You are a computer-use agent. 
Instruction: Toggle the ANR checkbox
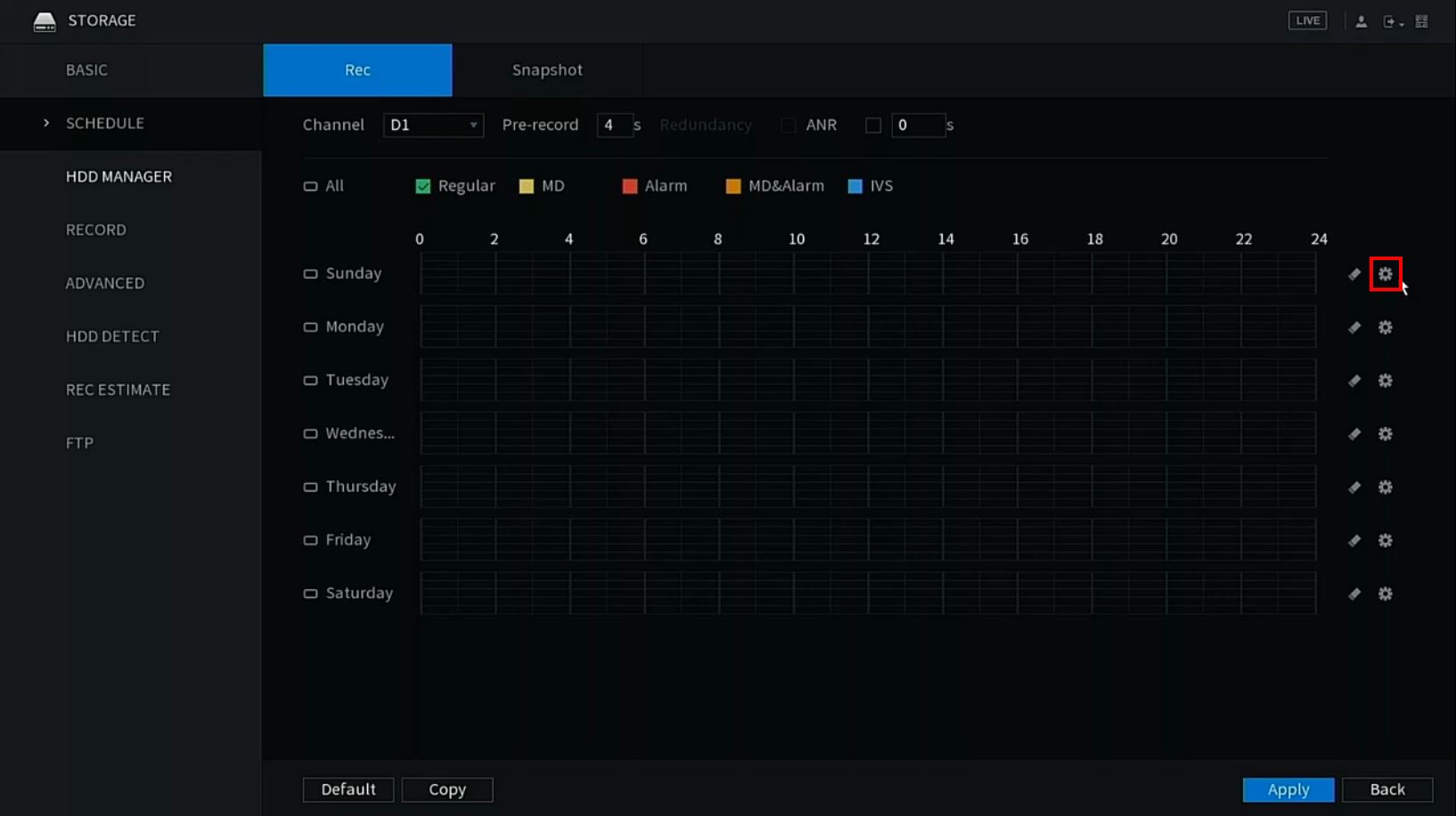click(873, 126)
